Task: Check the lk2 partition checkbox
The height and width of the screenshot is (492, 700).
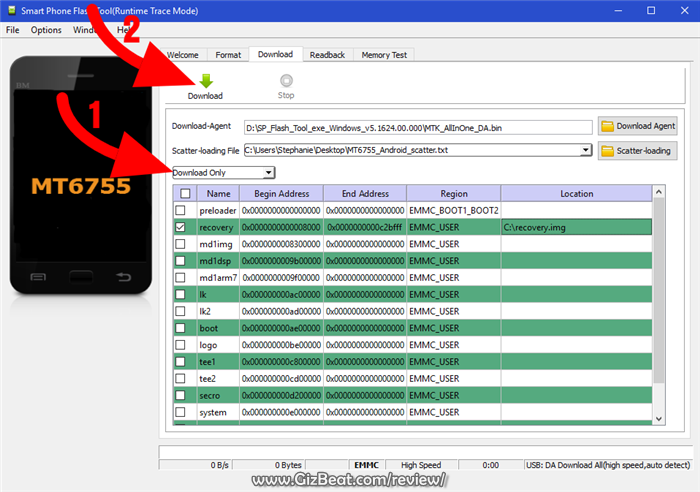Action: (180, 311)
